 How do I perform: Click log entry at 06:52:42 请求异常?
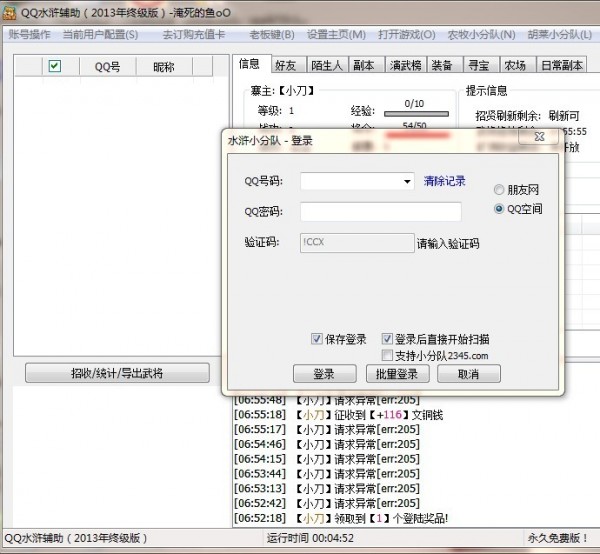pos(327,503)
